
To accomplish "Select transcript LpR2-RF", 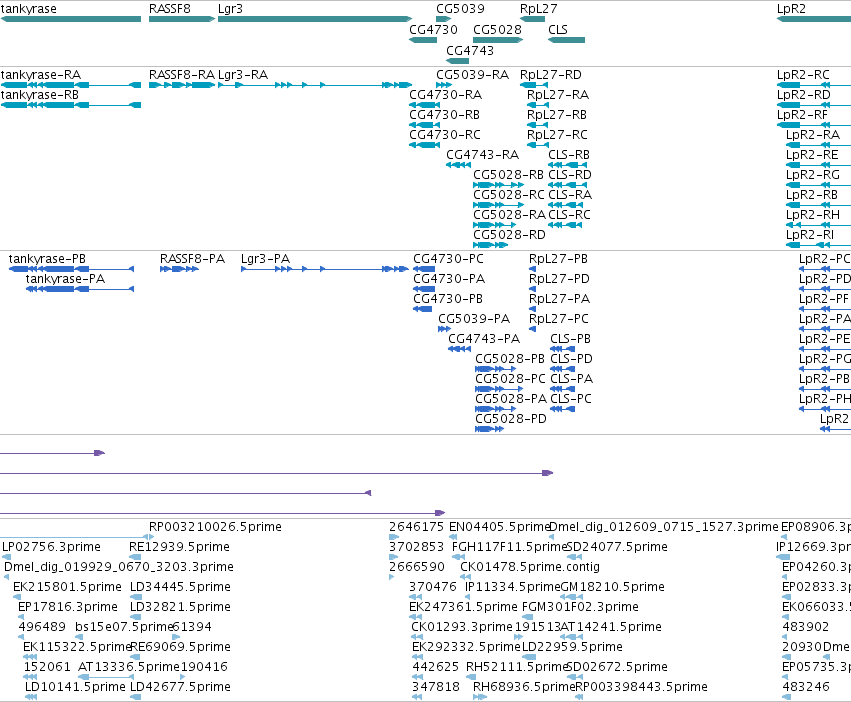I will click(802, 115).
